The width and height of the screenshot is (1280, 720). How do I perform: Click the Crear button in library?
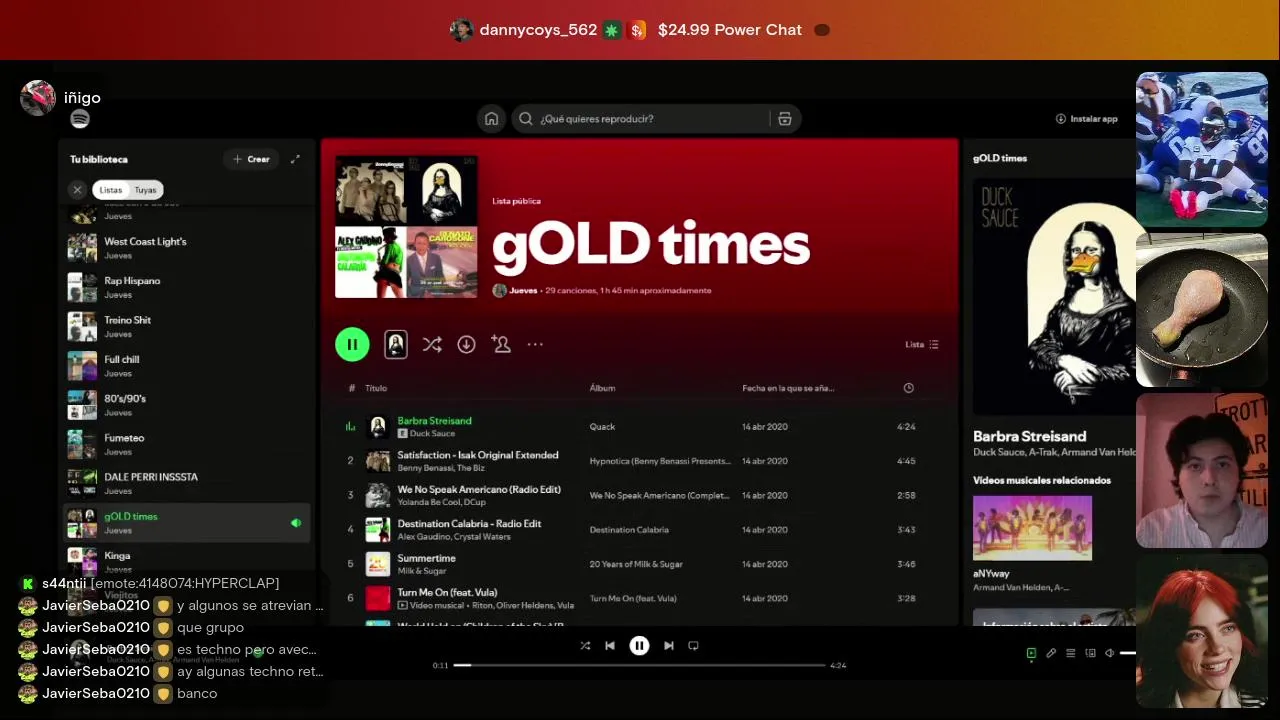(x=251, y=159)
